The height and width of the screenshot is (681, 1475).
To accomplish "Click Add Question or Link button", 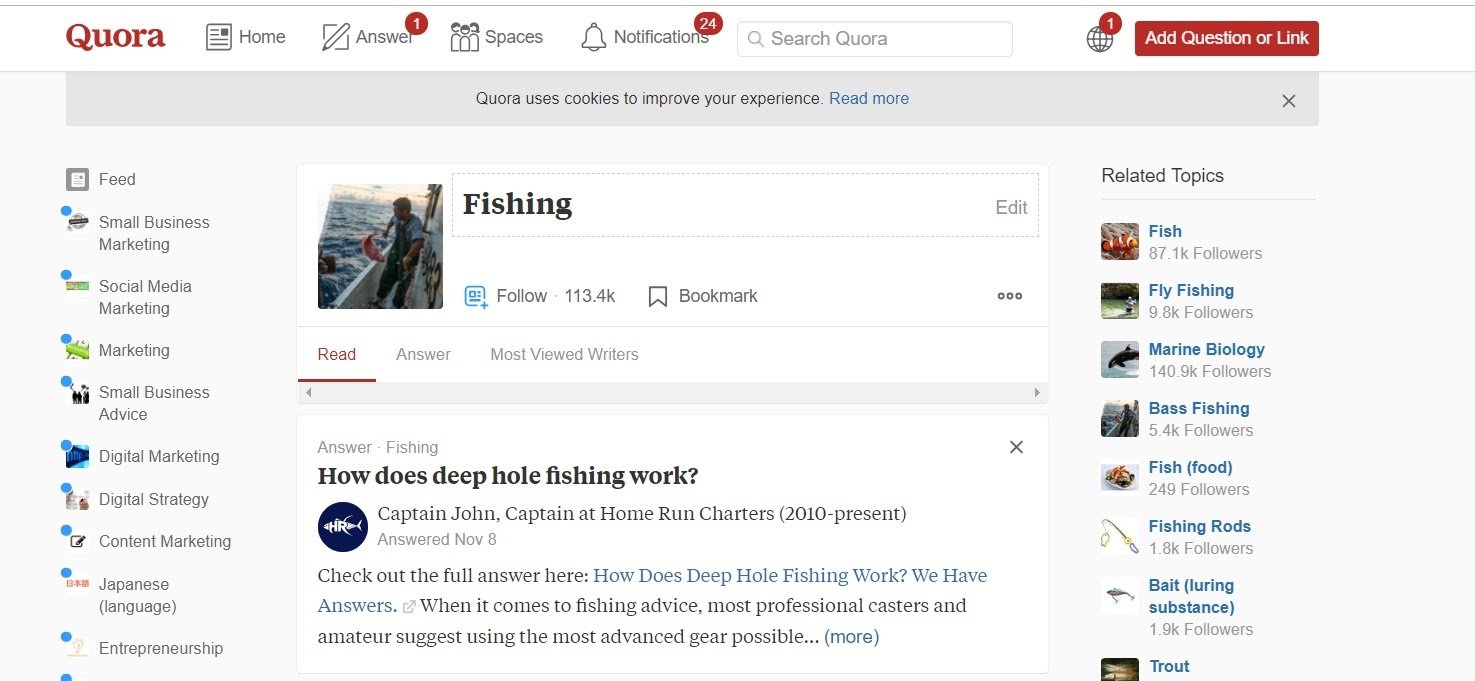I will (x=1227, y=38).
